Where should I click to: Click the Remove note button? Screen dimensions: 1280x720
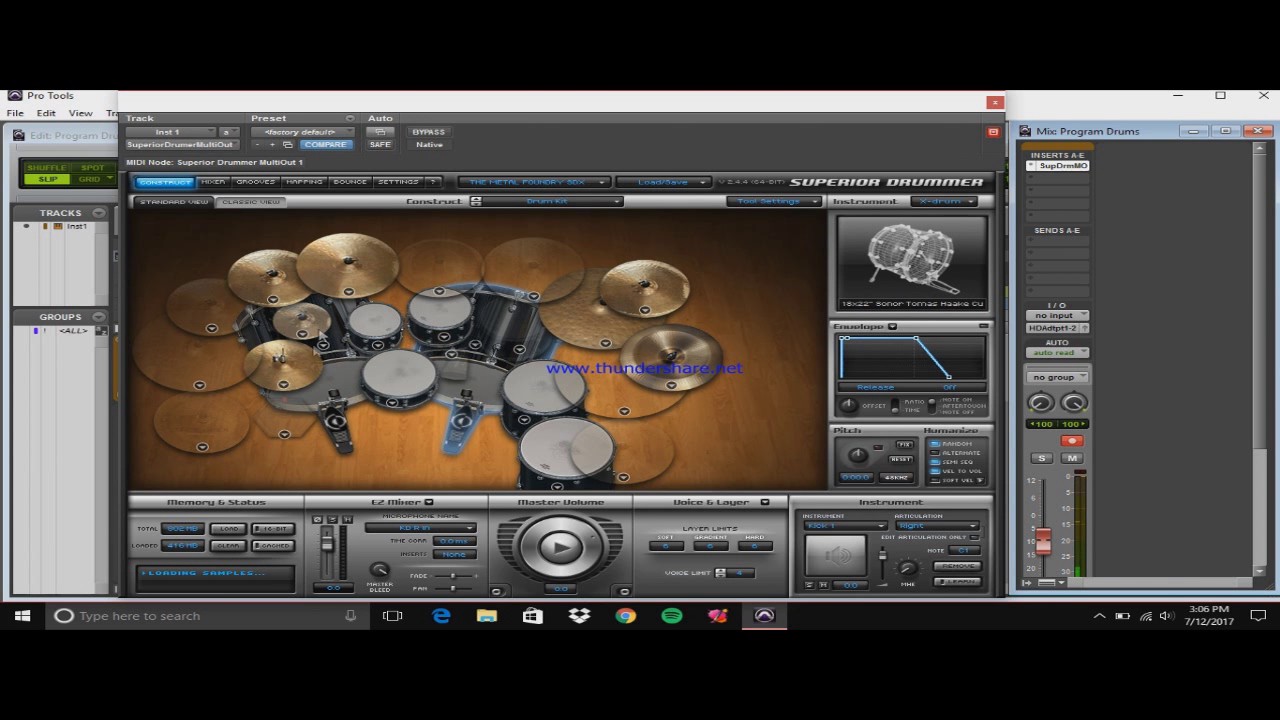[x=958, y=566]
